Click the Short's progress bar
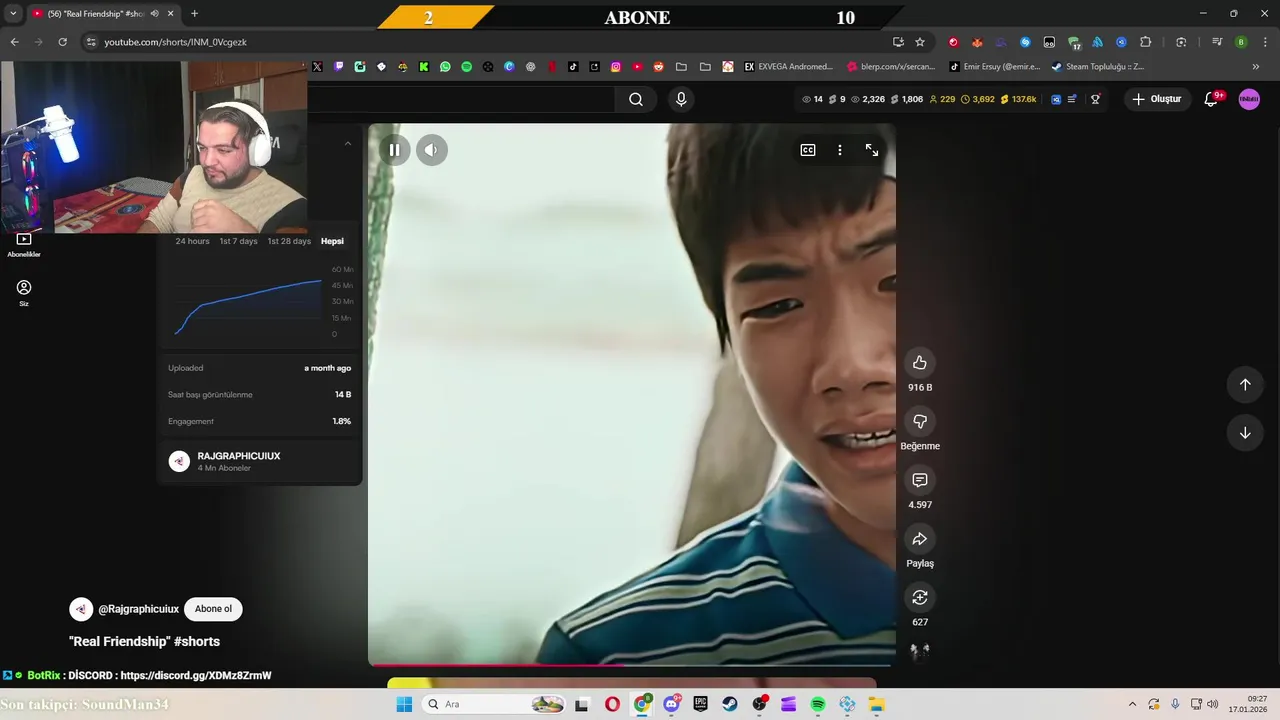The width and height of the screenshot is (1280, 720). pos(631,664)
